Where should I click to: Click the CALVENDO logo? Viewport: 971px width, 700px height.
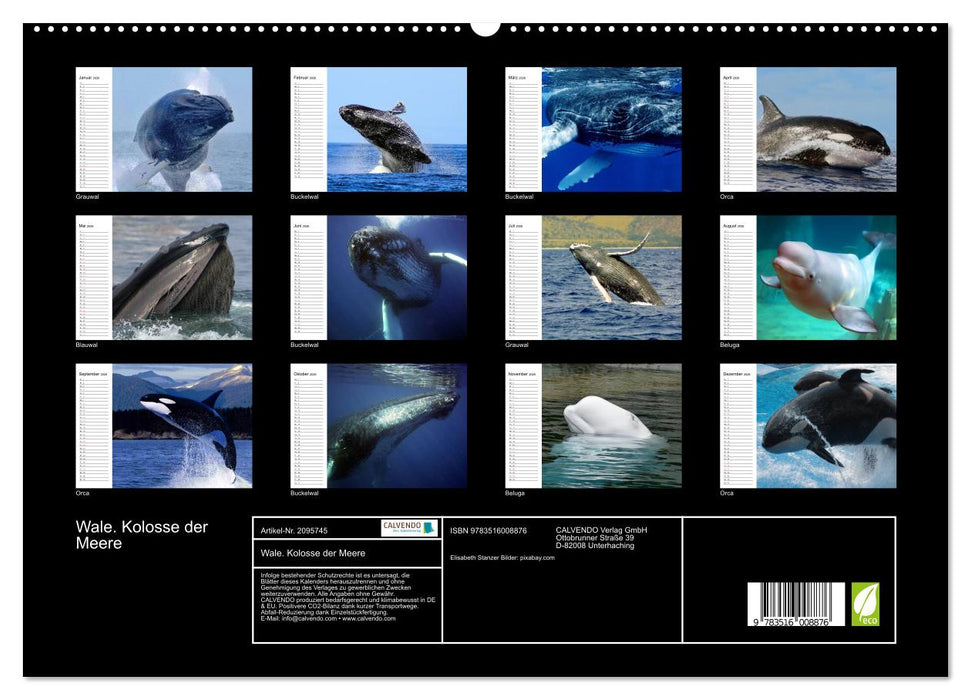[x=410, y=528]
